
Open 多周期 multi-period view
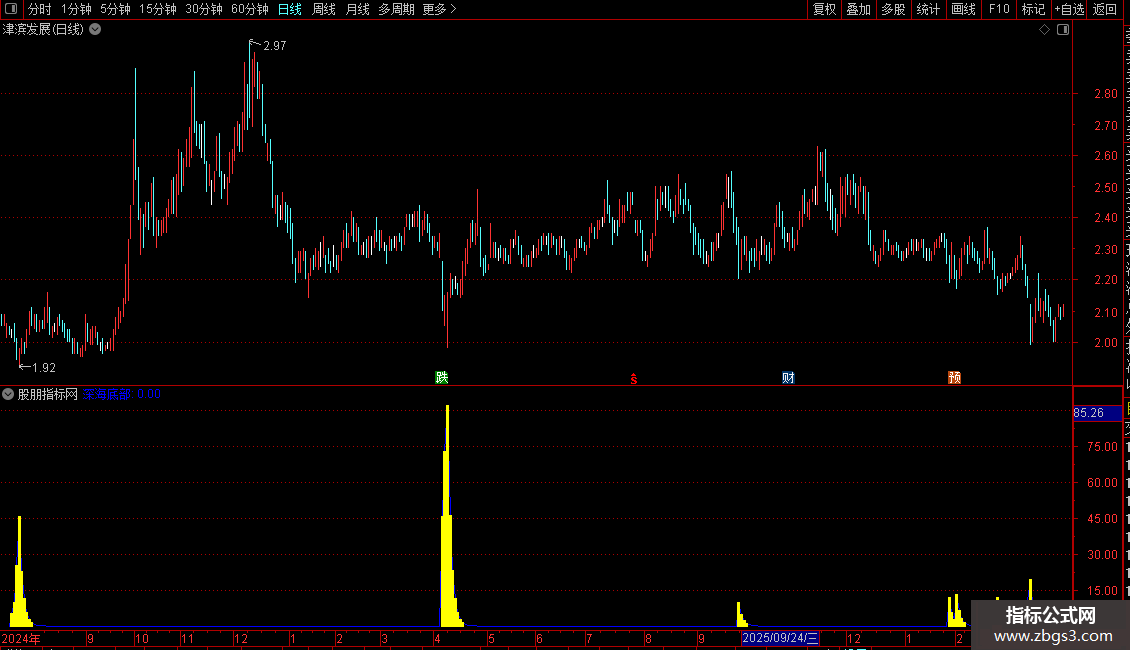point(396,9)
